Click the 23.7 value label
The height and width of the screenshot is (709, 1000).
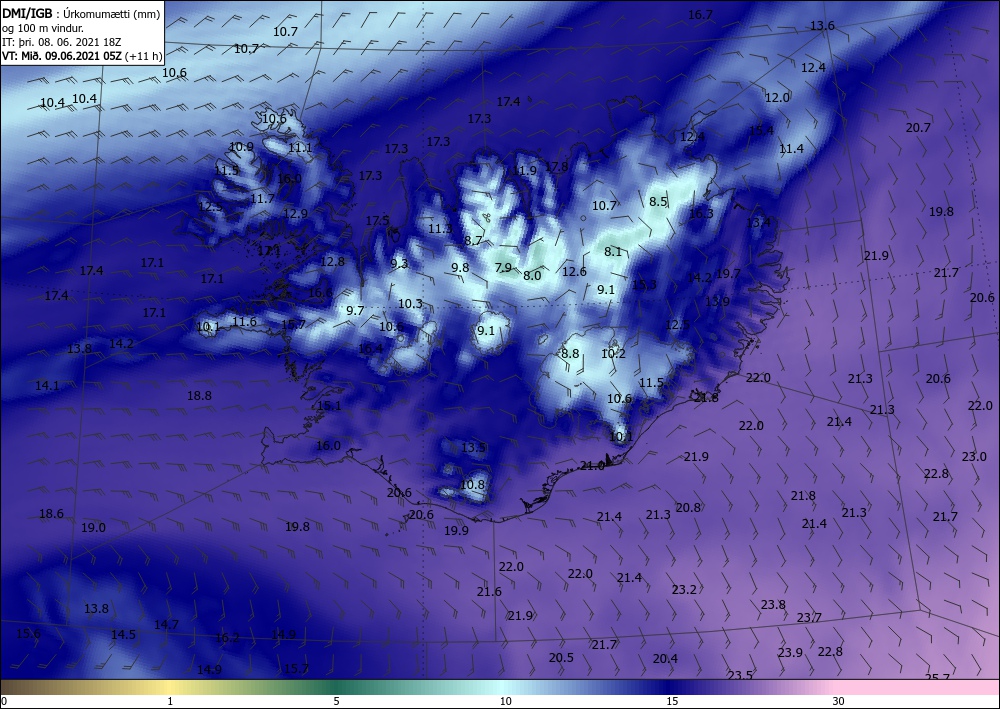(x=809, y=617)
